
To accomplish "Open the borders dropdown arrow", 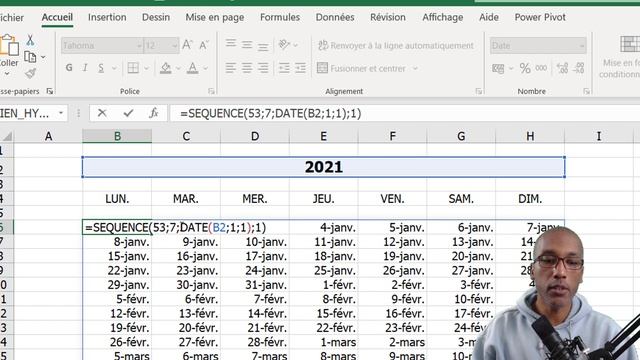I will coord(146,68).
